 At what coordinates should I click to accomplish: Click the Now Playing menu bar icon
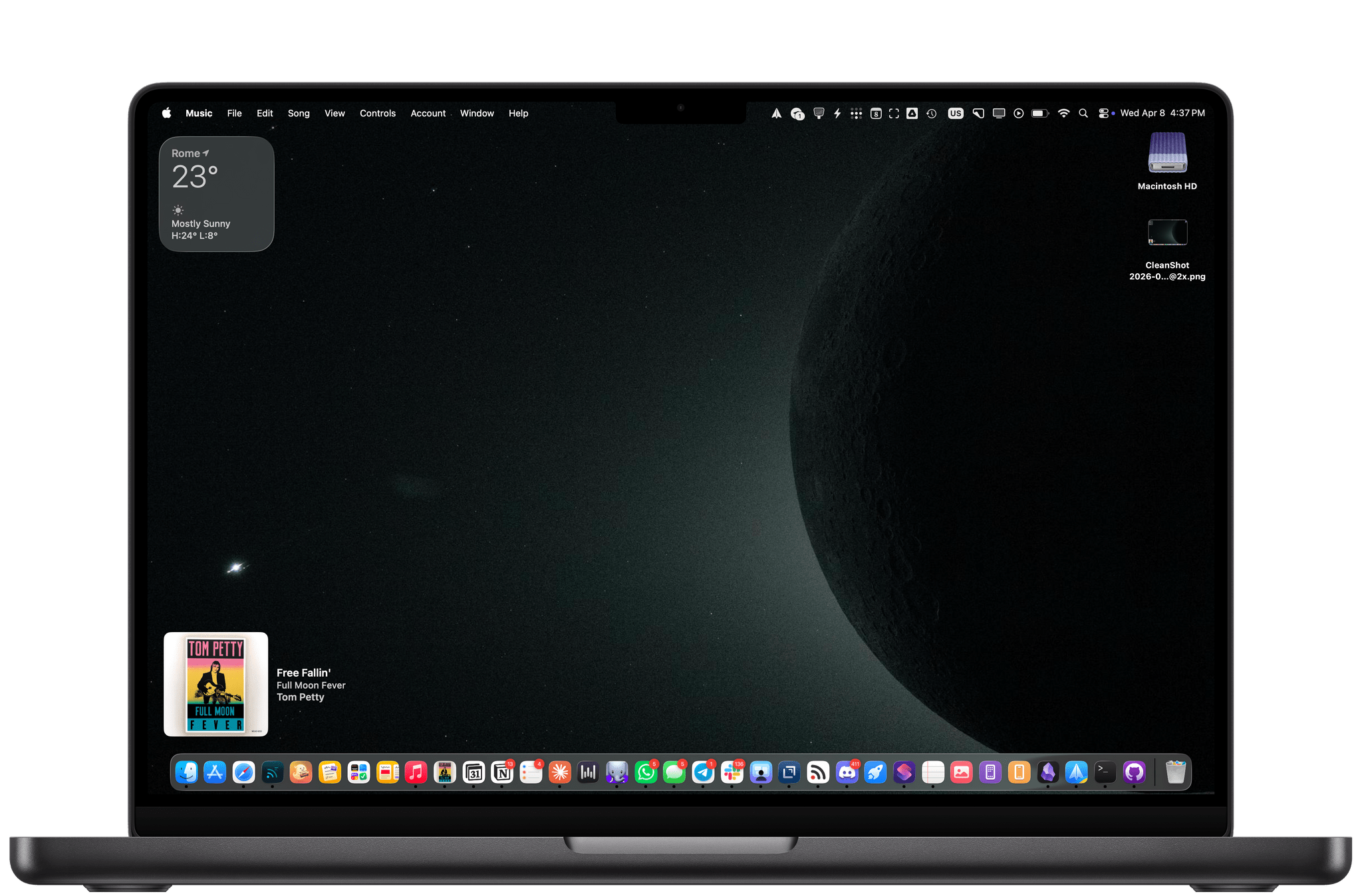point(1018,114)
